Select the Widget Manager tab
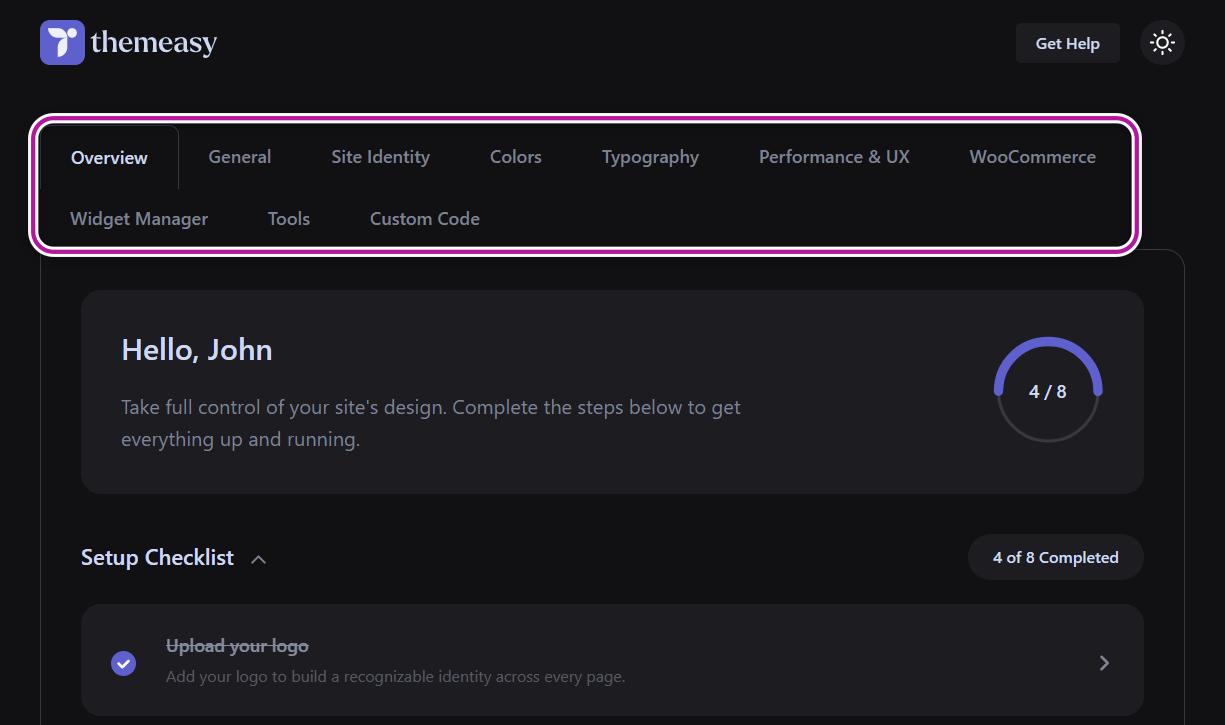This screenshot has height=725, width=1225. click(139, 218)
